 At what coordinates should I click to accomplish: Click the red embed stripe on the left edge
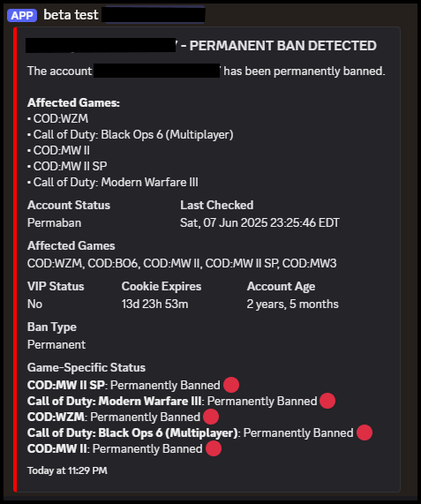[15, 259]
